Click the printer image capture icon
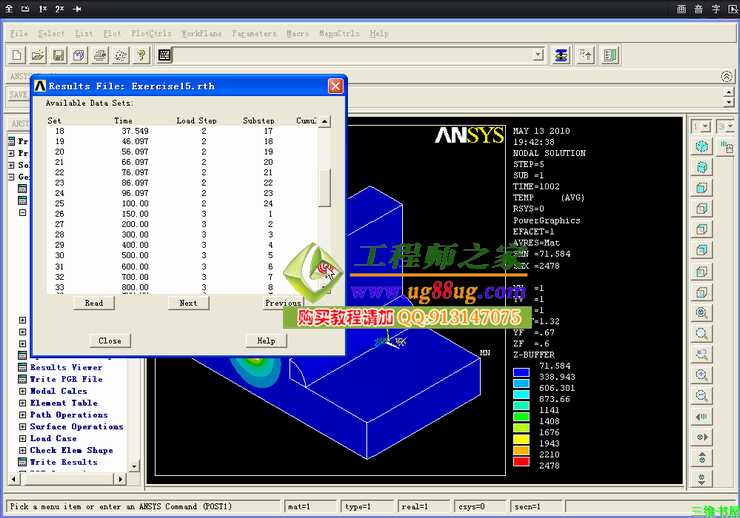Viewport: 740px width, 518px height. 100,55
